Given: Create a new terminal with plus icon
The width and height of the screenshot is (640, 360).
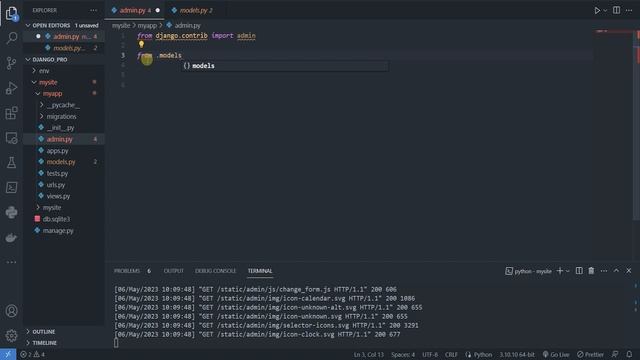Looking at the screenshot, I should click(x=560, y=271).
